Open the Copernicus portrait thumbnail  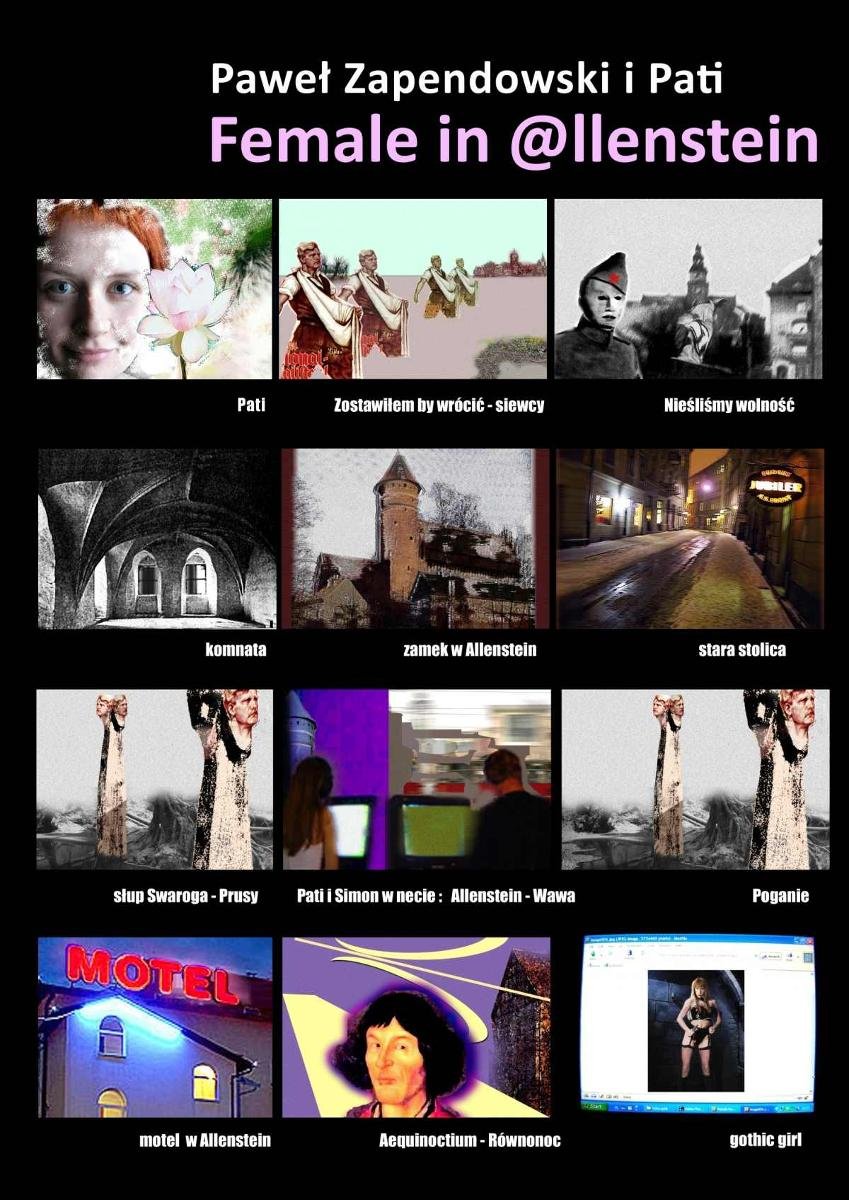click(x=416, y=1027)
